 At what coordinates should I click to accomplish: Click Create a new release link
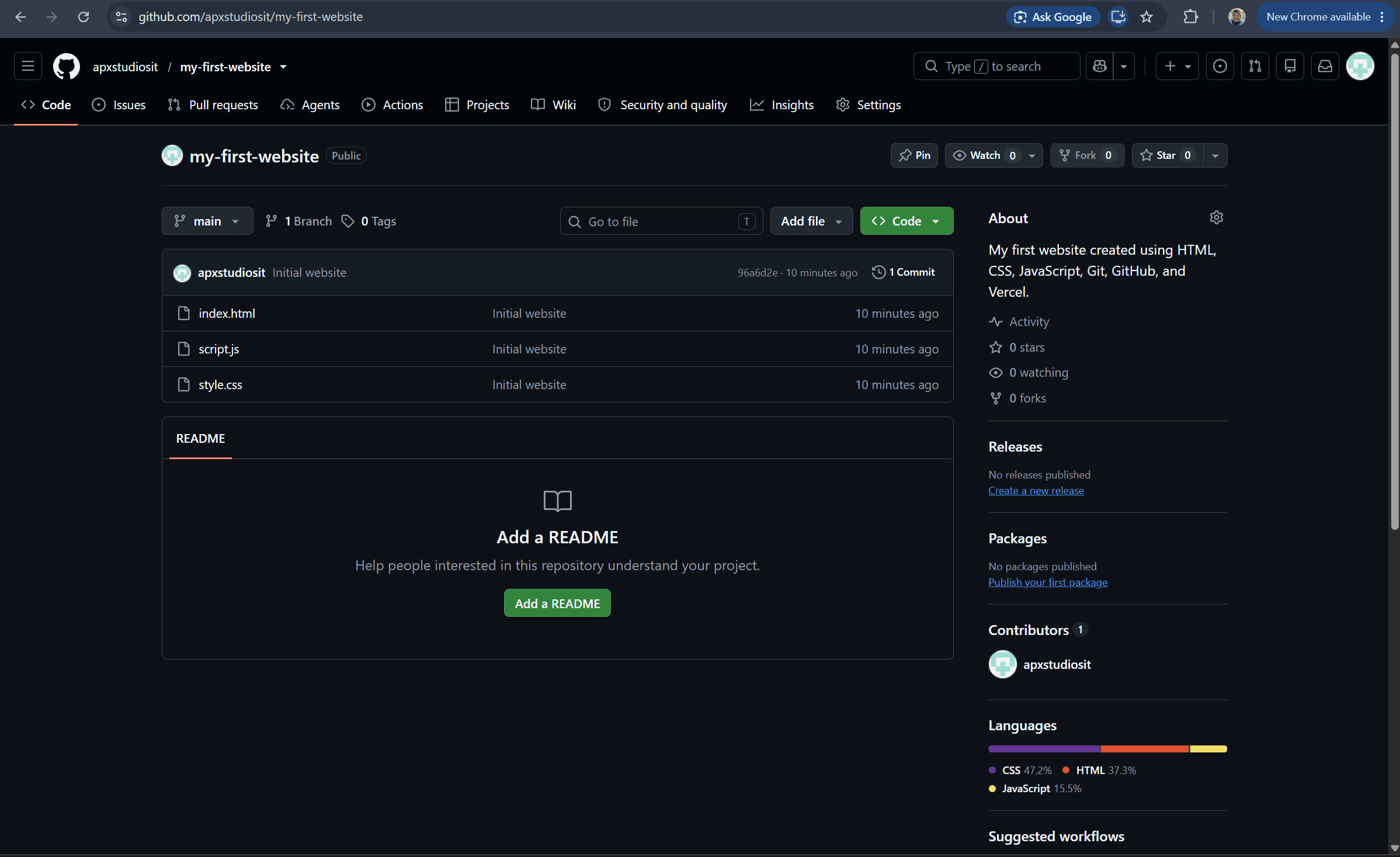click(x=1036, y=491)
